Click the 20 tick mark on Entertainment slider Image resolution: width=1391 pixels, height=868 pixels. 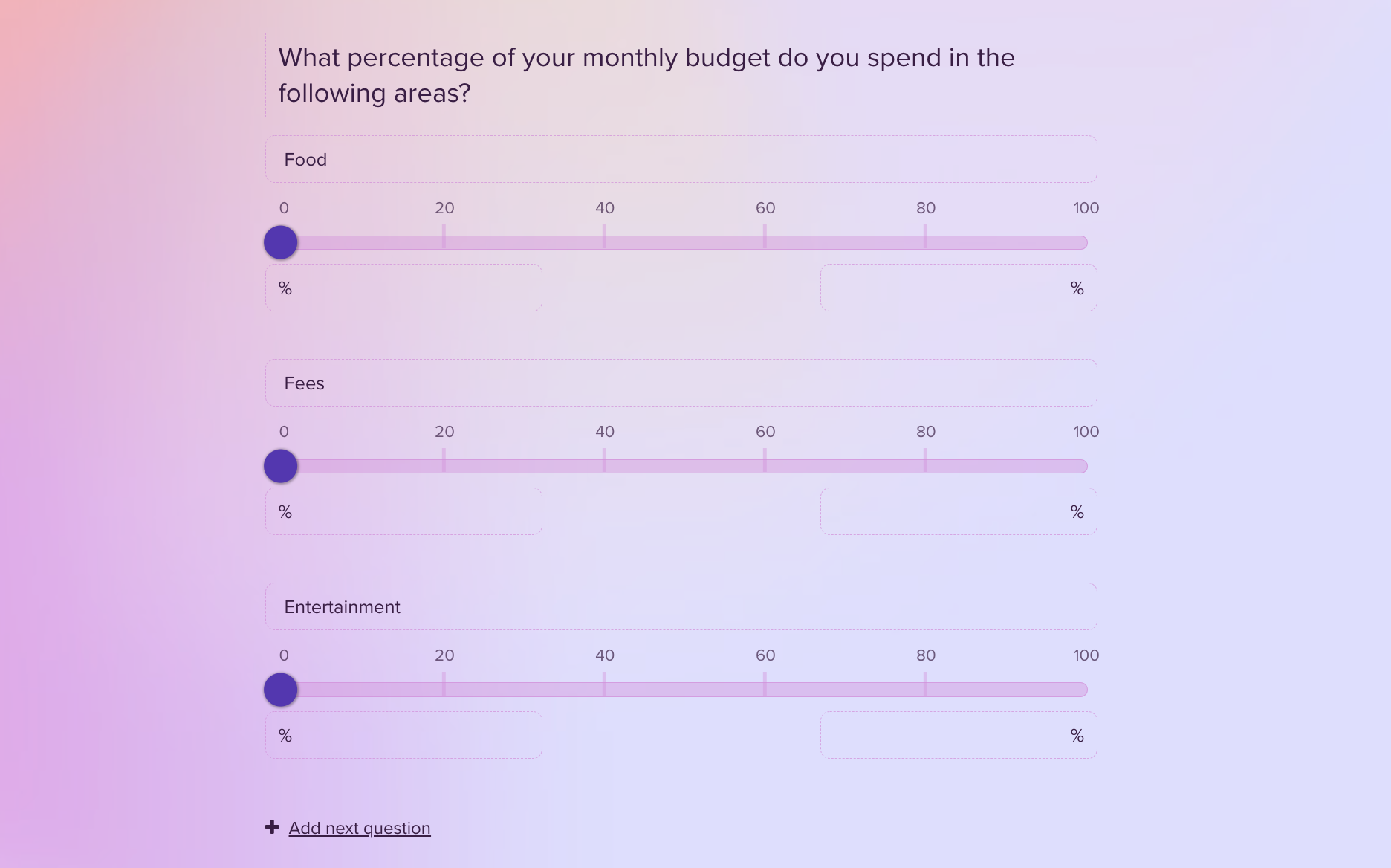pyautogui.click(x=444, y=690)
